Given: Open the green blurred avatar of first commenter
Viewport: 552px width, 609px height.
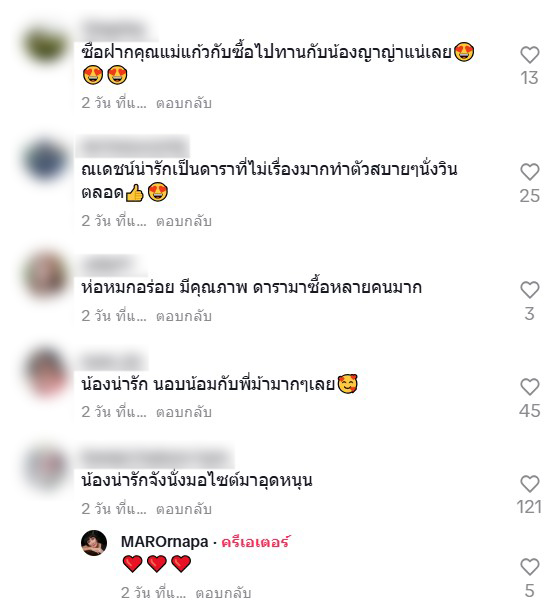Looking at the screenshot, I should coord(46,45).
